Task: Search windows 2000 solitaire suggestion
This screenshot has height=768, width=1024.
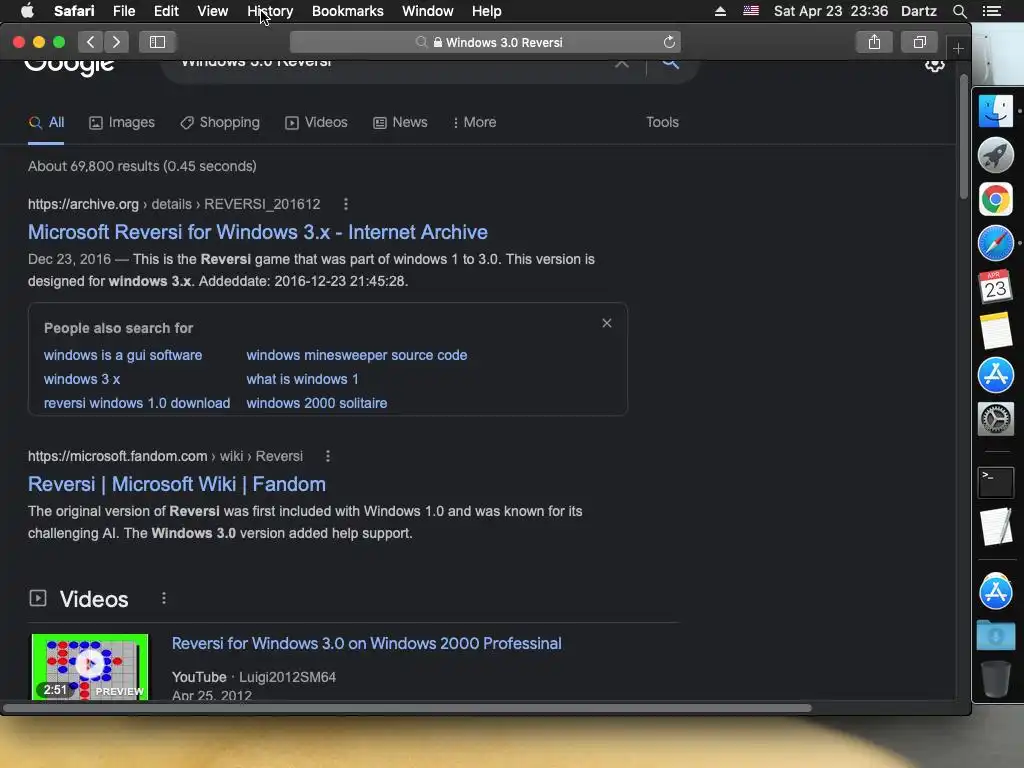Action: coord(316,404)
